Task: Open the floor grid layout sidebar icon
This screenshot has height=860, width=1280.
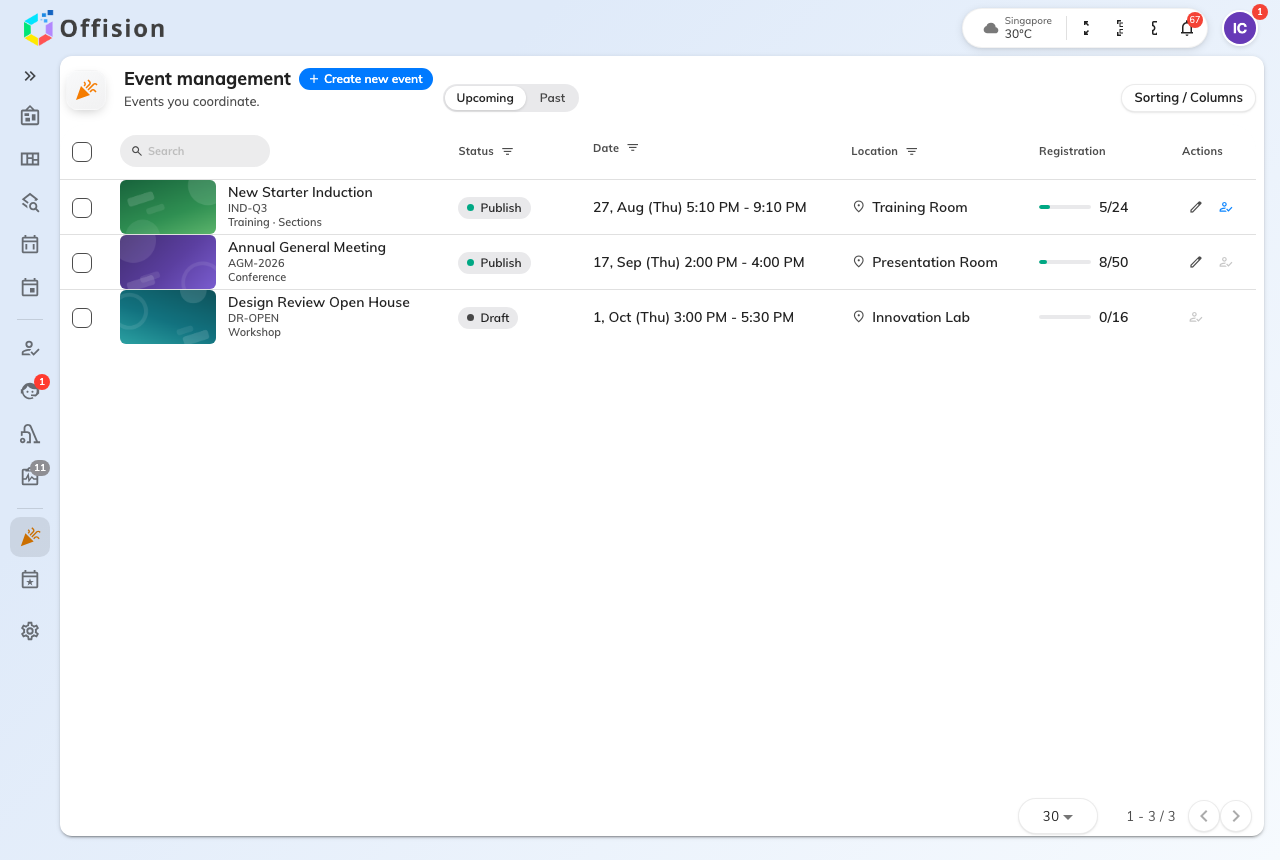Action: [x=30, y=159]
